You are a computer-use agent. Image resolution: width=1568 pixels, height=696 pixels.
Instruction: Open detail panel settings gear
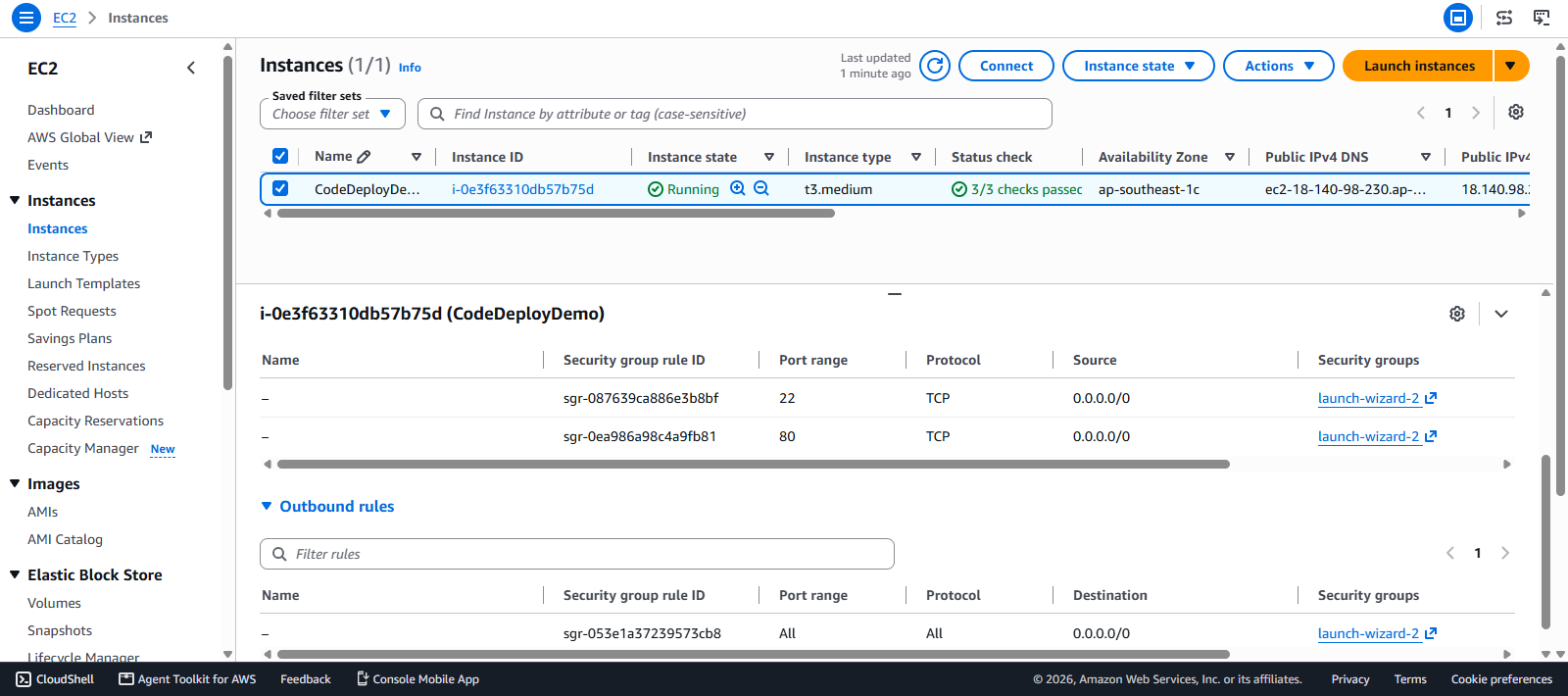[1457, 314]
